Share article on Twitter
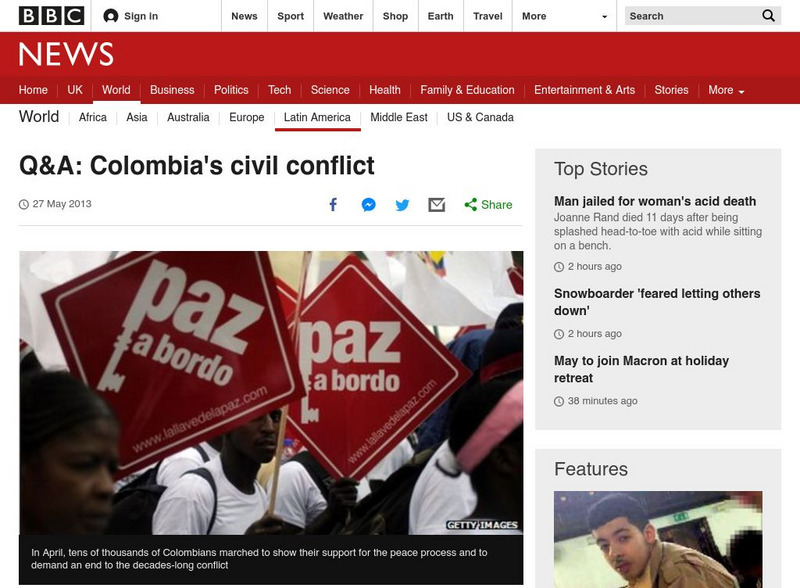The width and height of the screenshot is (800, 588). coord(402,205)
